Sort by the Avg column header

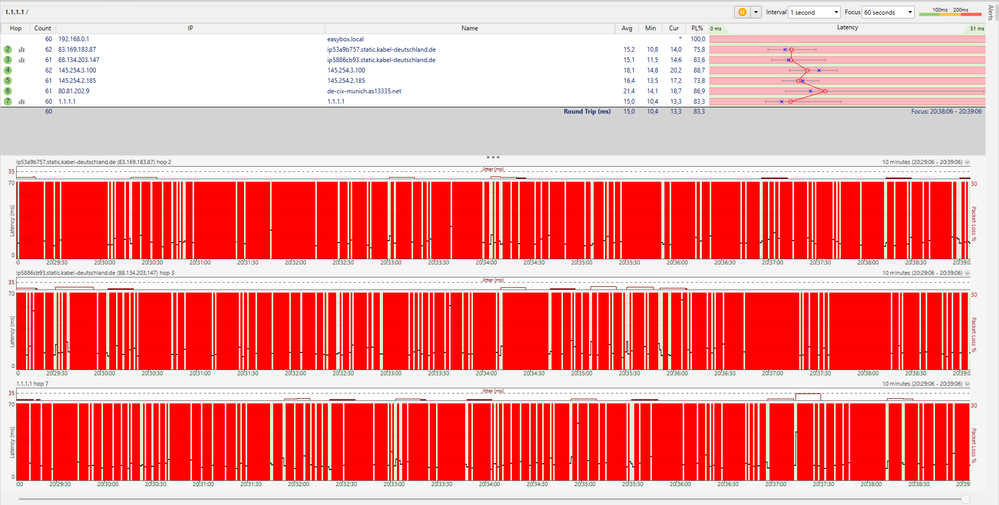[627, 29]
